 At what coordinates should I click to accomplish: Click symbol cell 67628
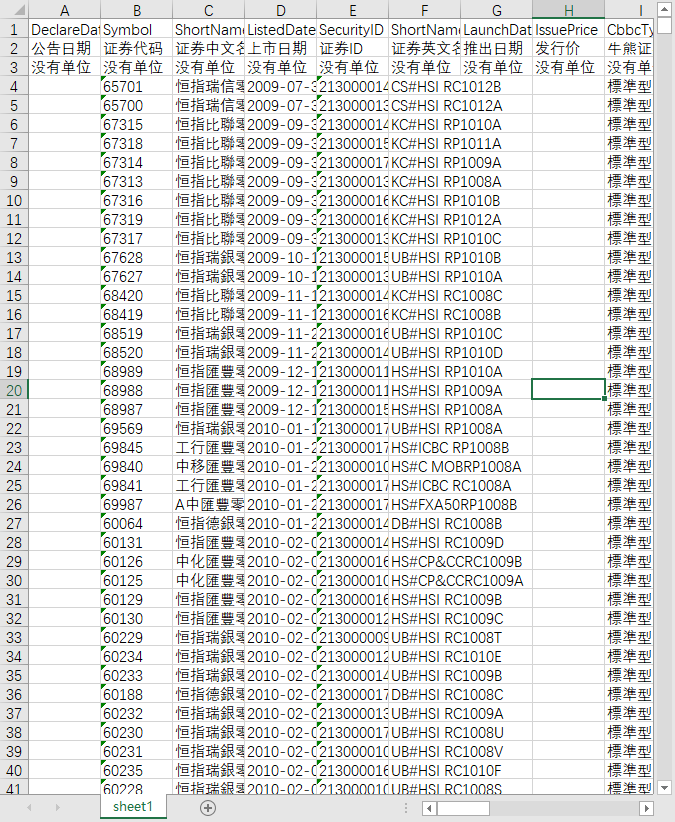point(136,257)
